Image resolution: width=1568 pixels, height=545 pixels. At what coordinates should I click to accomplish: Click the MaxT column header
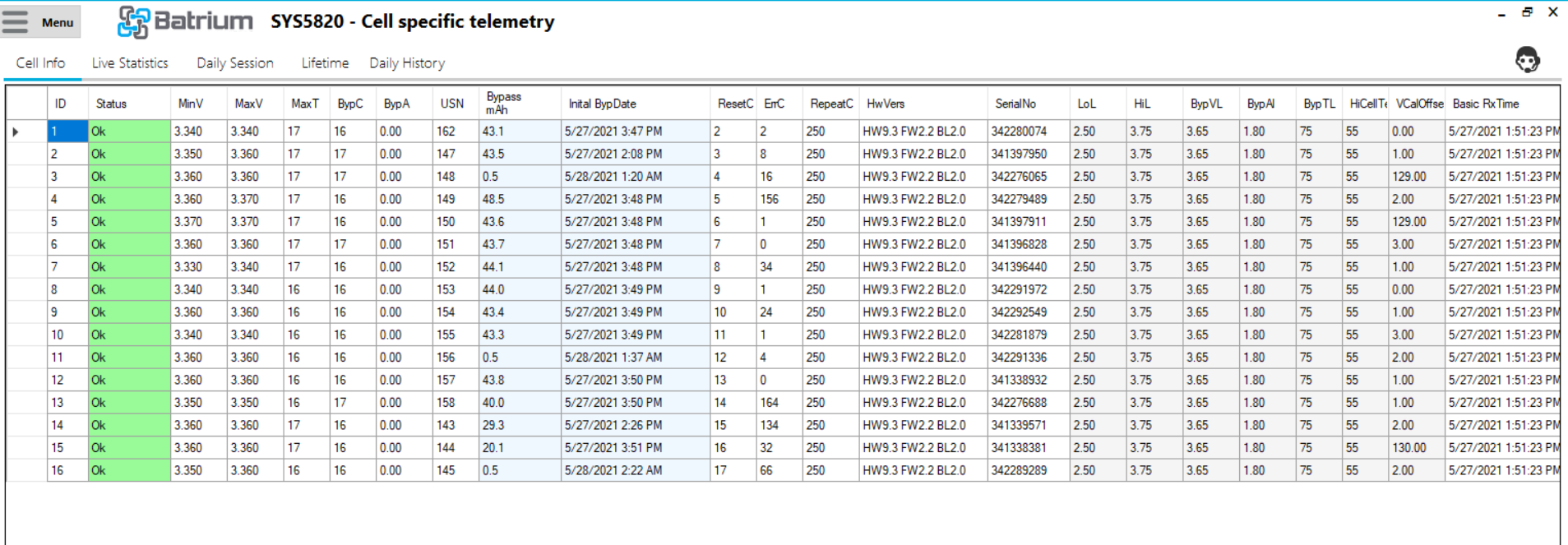[x=308, y=104]
